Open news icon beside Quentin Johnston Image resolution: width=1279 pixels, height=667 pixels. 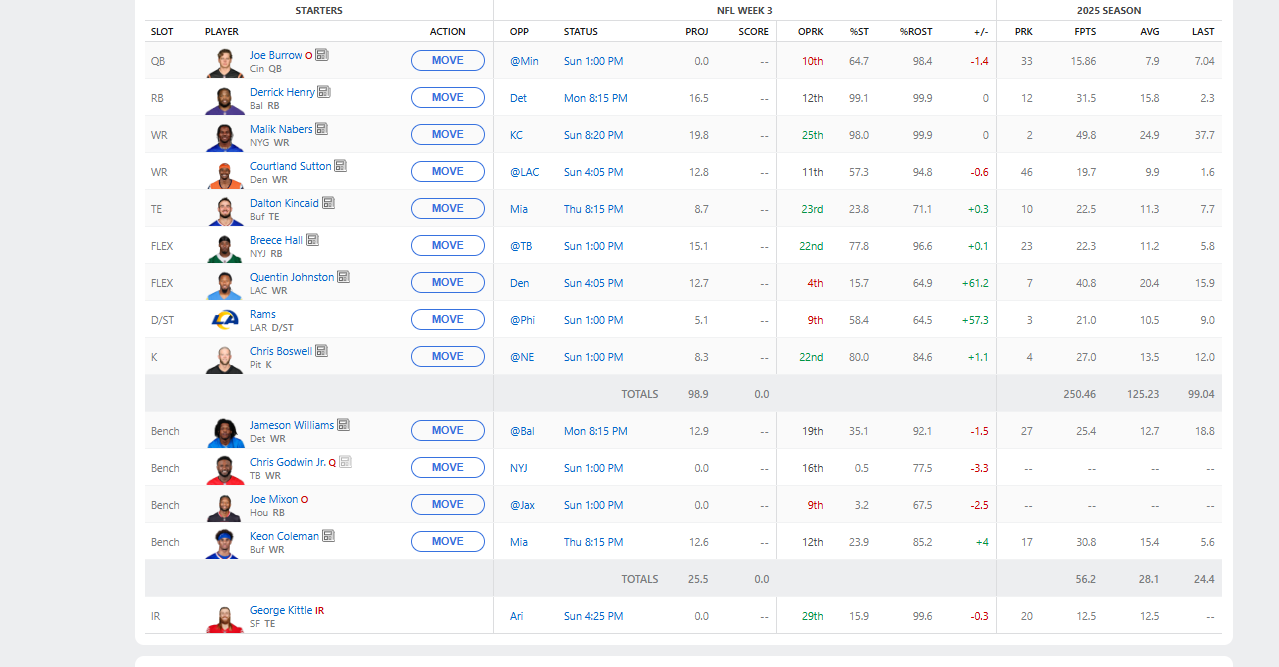343,277
